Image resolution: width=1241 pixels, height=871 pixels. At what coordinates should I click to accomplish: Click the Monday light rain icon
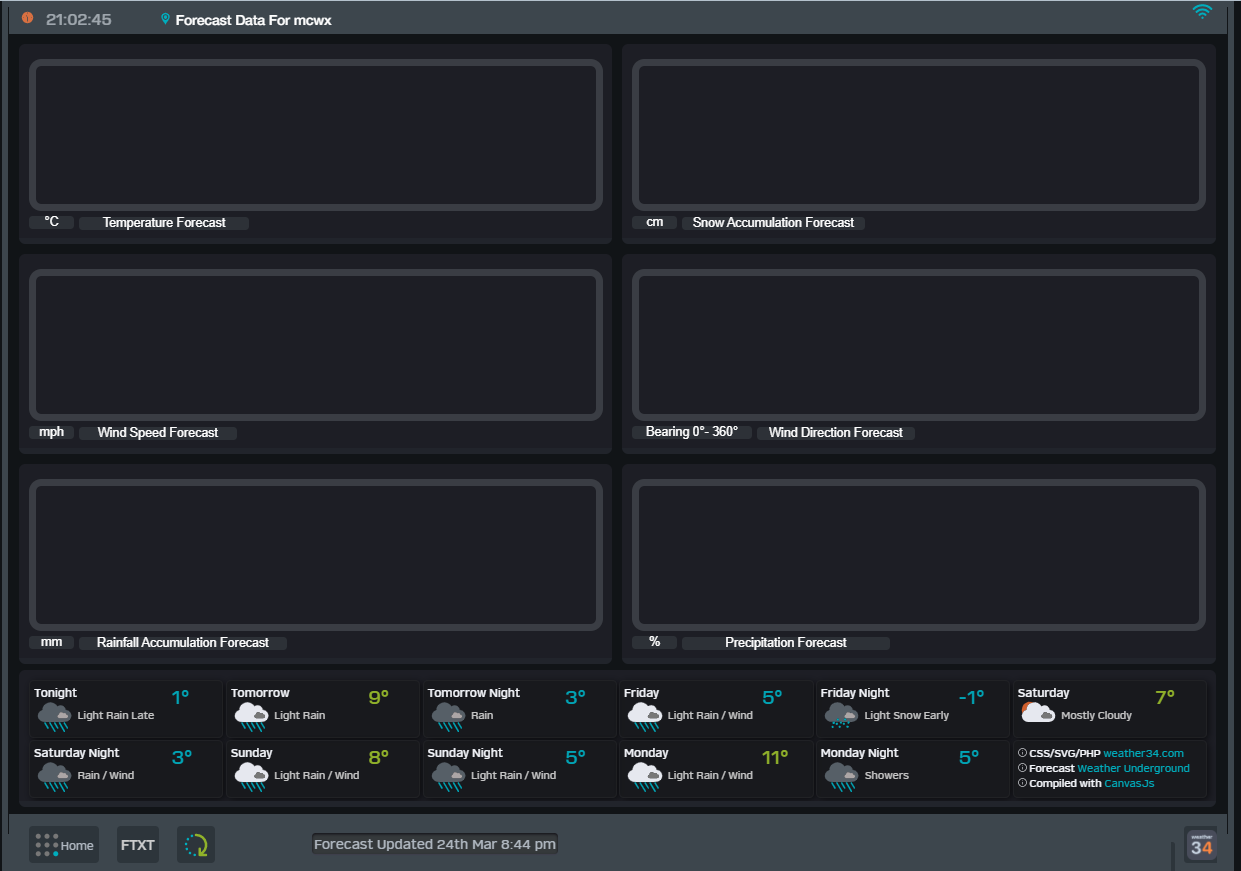pos(645,776)
